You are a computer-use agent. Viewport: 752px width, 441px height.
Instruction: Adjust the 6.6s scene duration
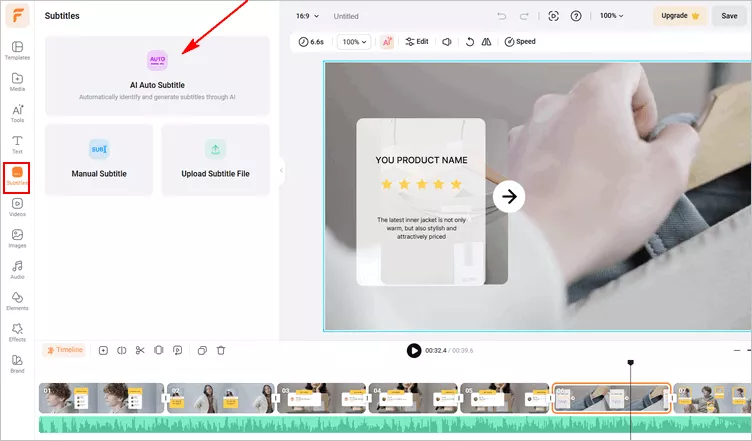(x=311, y=42)
